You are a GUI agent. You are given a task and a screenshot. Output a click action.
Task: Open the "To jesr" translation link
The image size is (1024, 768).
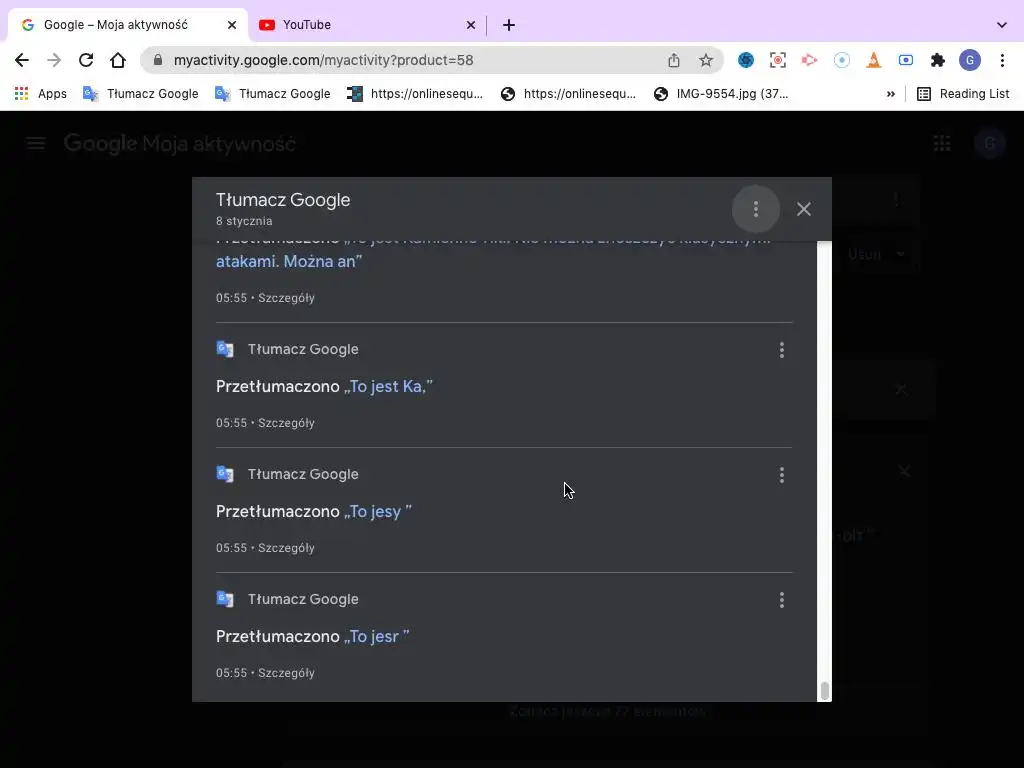click(x=376, y=636)
